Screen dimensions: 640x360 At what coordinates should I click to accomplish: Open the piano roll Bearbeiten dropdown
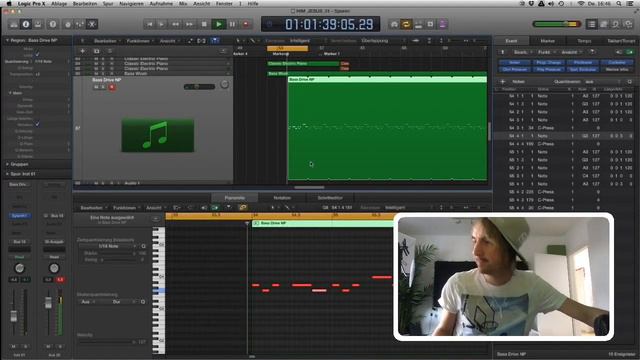click(x=93, y=208)
